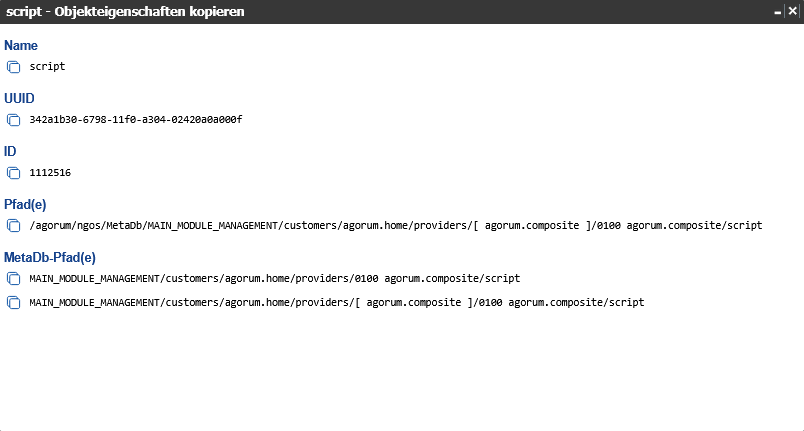The height and width of the screenshot is (431, 804).
Task: Click the 'MetaDb-Pfad(e)' section heading
Action: tap(50, 258)
